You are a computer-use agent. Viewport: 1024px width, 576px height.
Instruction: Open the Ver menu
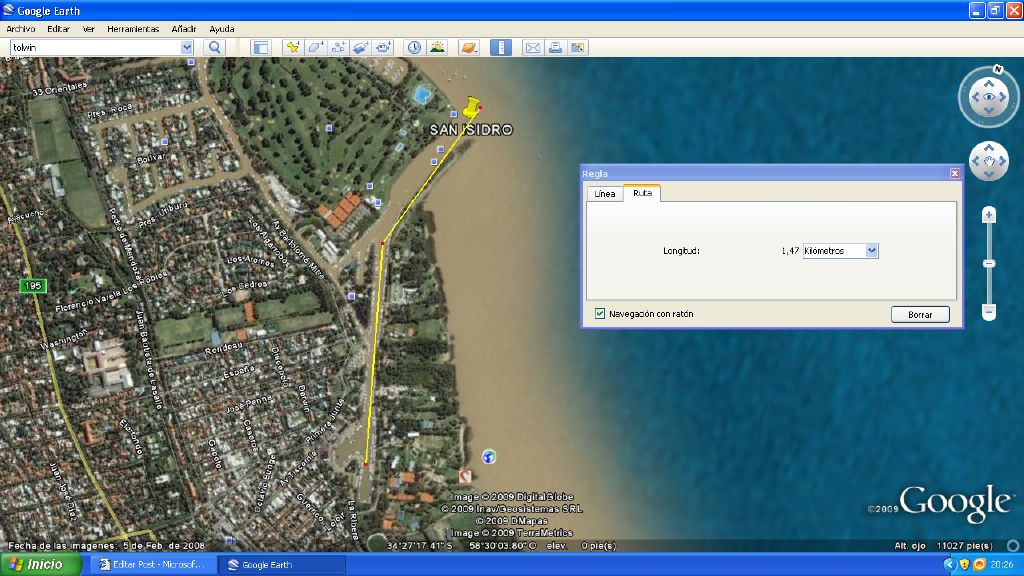point(89,29)
